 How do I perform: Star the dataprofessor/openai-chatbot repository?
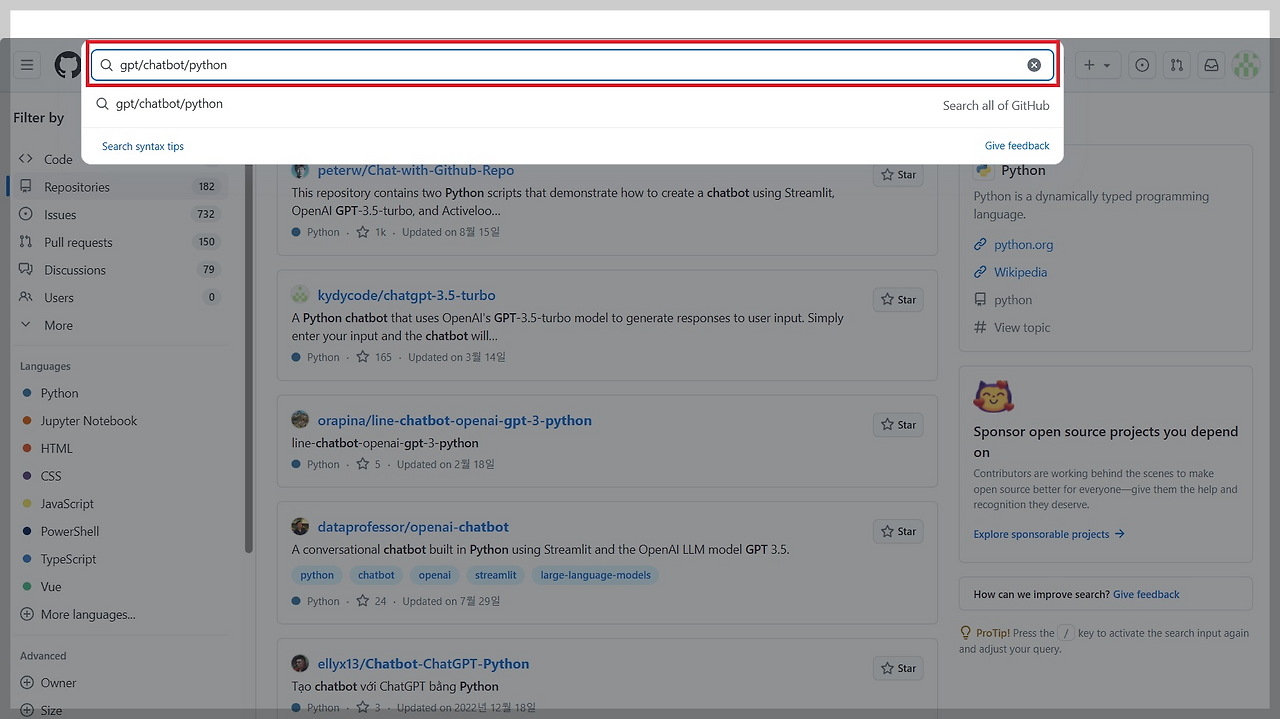[x=897, y=530]
